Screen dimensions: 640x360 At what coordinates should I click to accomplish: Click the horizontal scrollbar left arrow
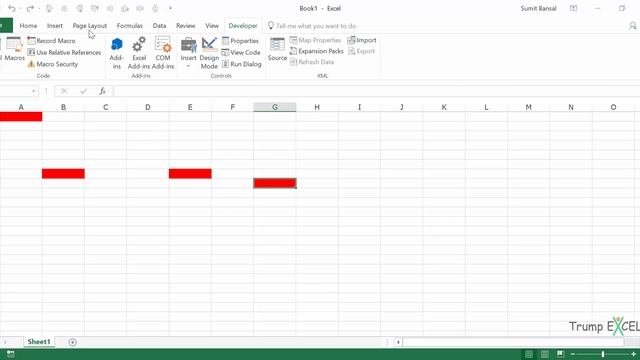[x=398, y=342]
